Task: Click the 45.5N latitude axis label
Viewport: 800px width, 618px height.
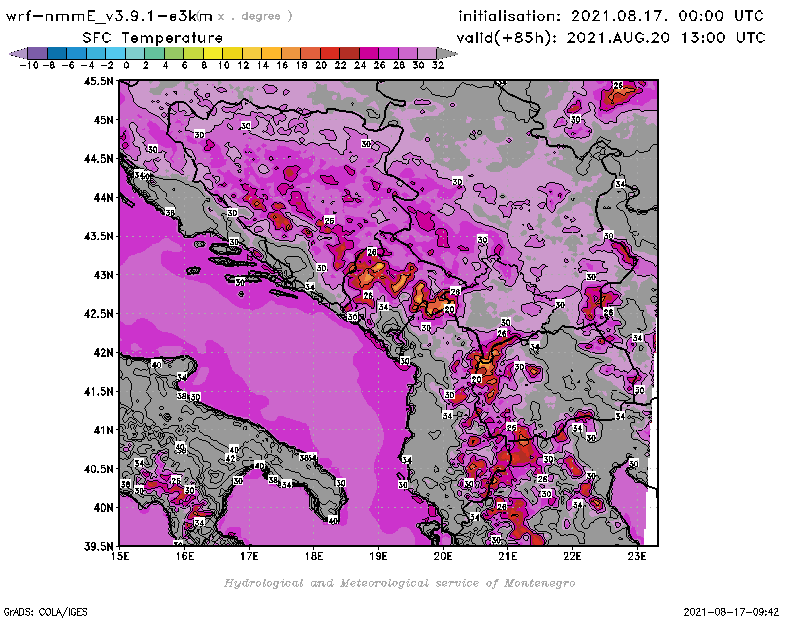Action: coord(98,82)
